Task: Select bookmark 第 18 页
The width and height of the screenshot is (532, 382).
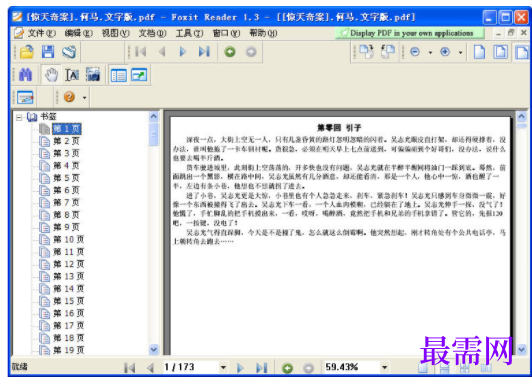Action: pos(68,338)
